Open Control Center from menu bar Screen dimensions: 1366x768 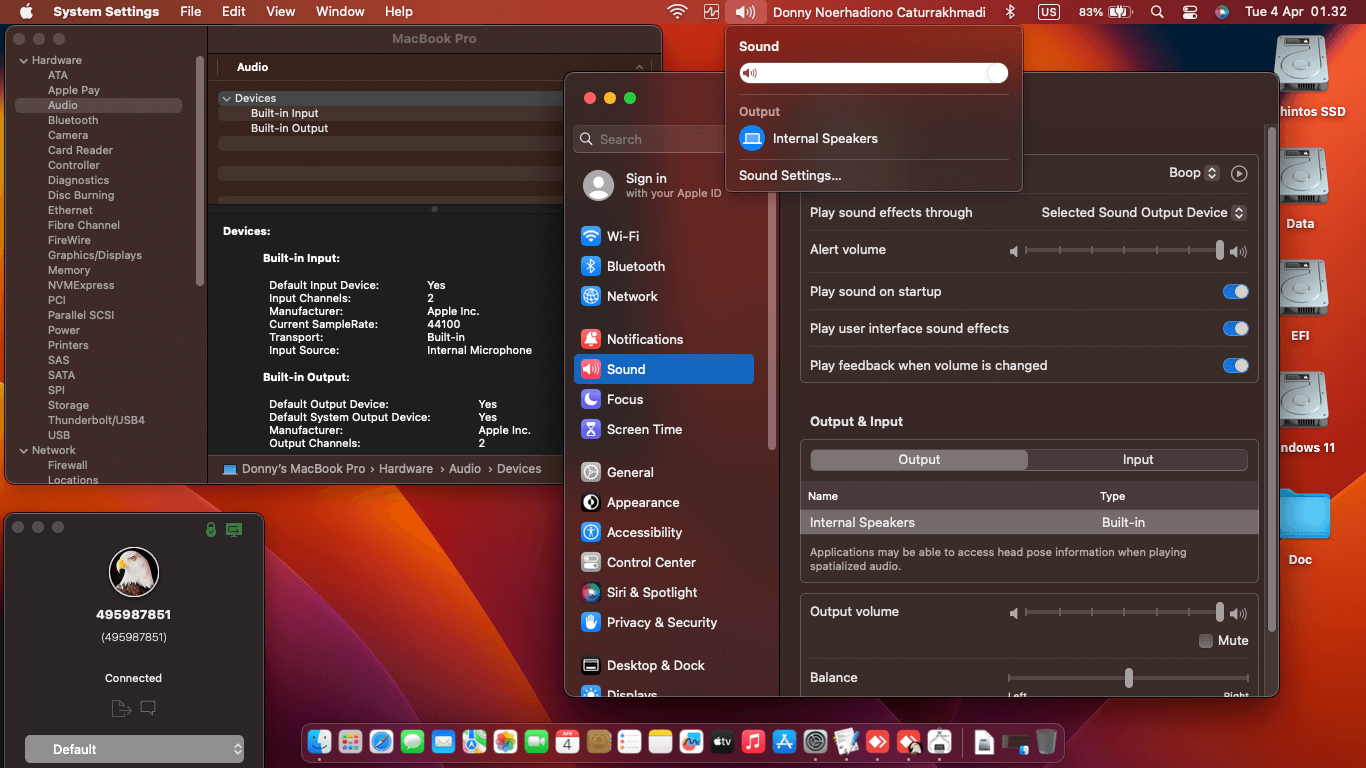click(1190, 12)
